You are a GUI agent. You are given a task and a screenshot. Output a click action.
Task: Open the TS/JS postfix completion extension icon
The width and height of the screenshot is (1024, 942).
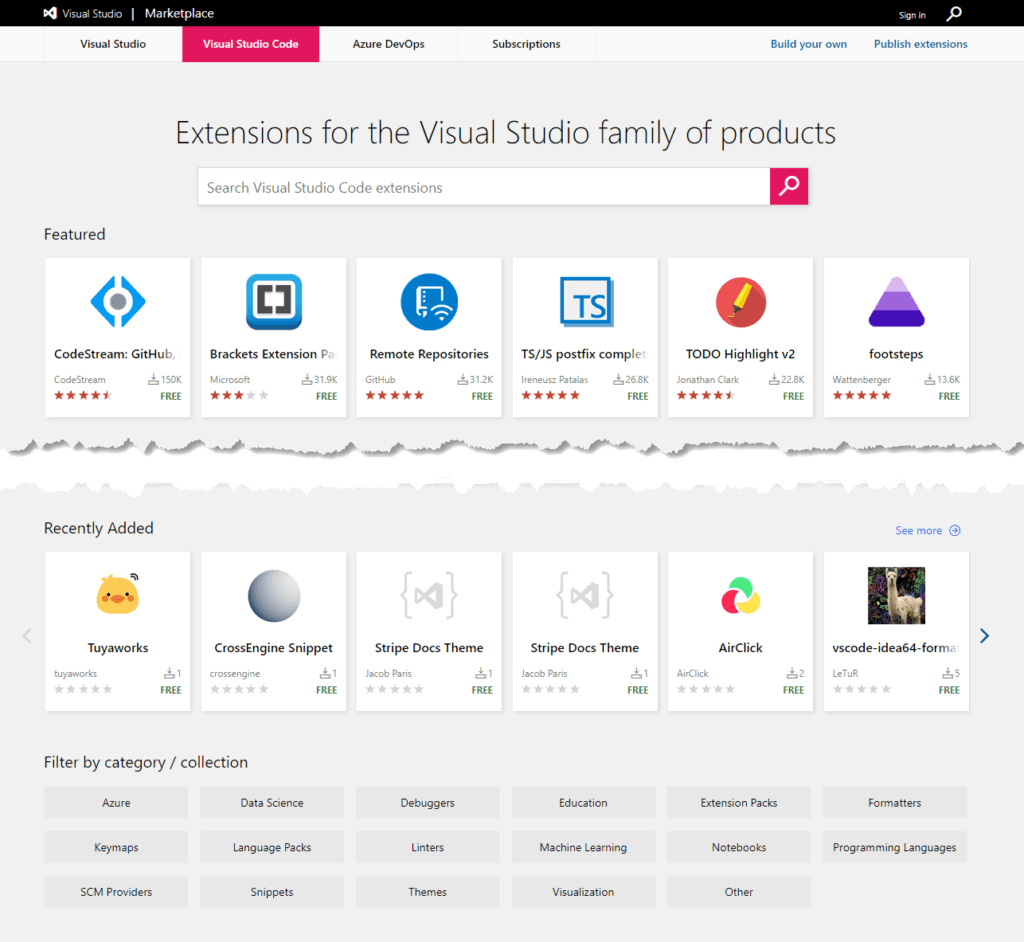(x=585, y=301)
